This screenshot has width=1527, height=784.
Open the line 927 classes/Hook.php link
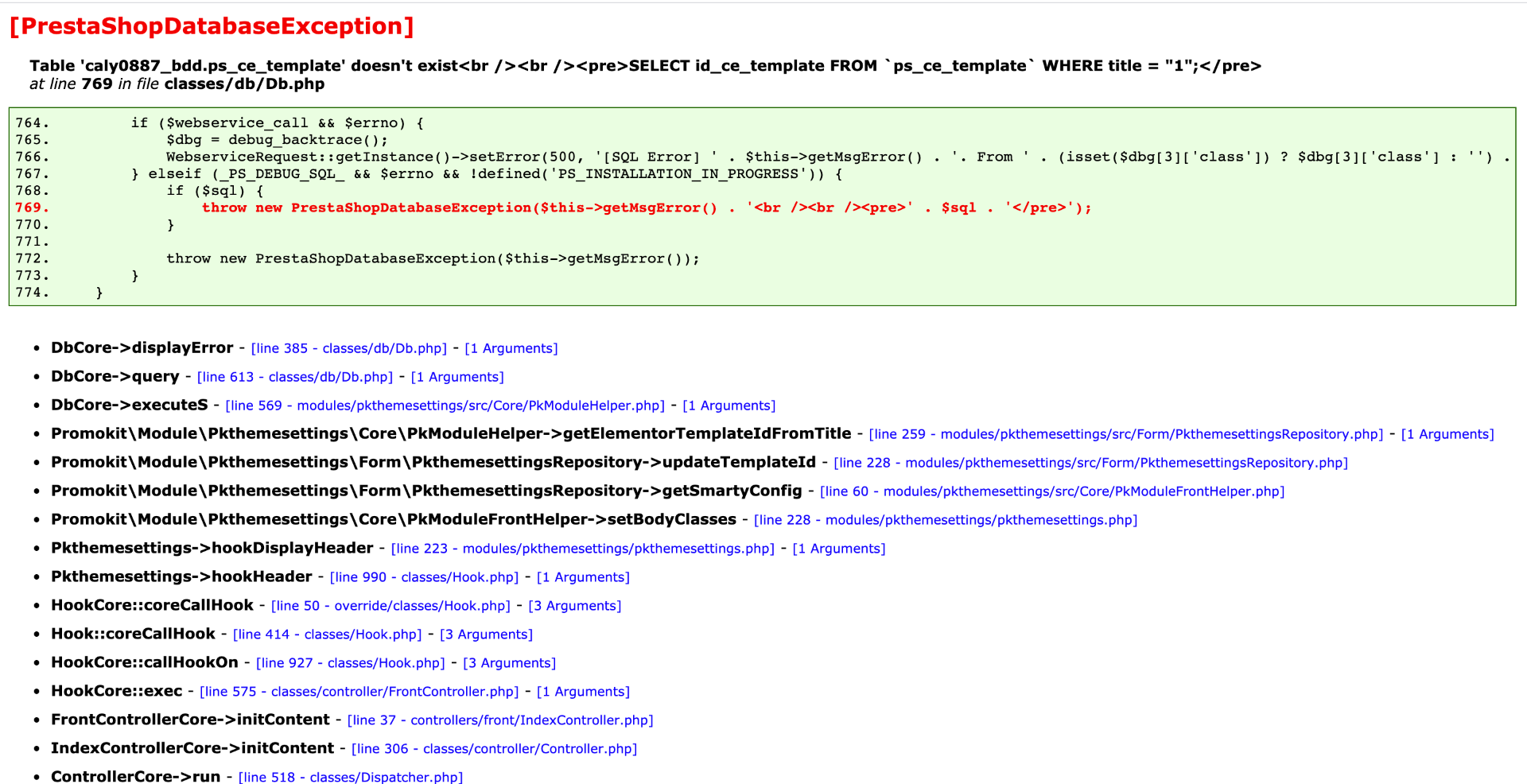(351, 663)
